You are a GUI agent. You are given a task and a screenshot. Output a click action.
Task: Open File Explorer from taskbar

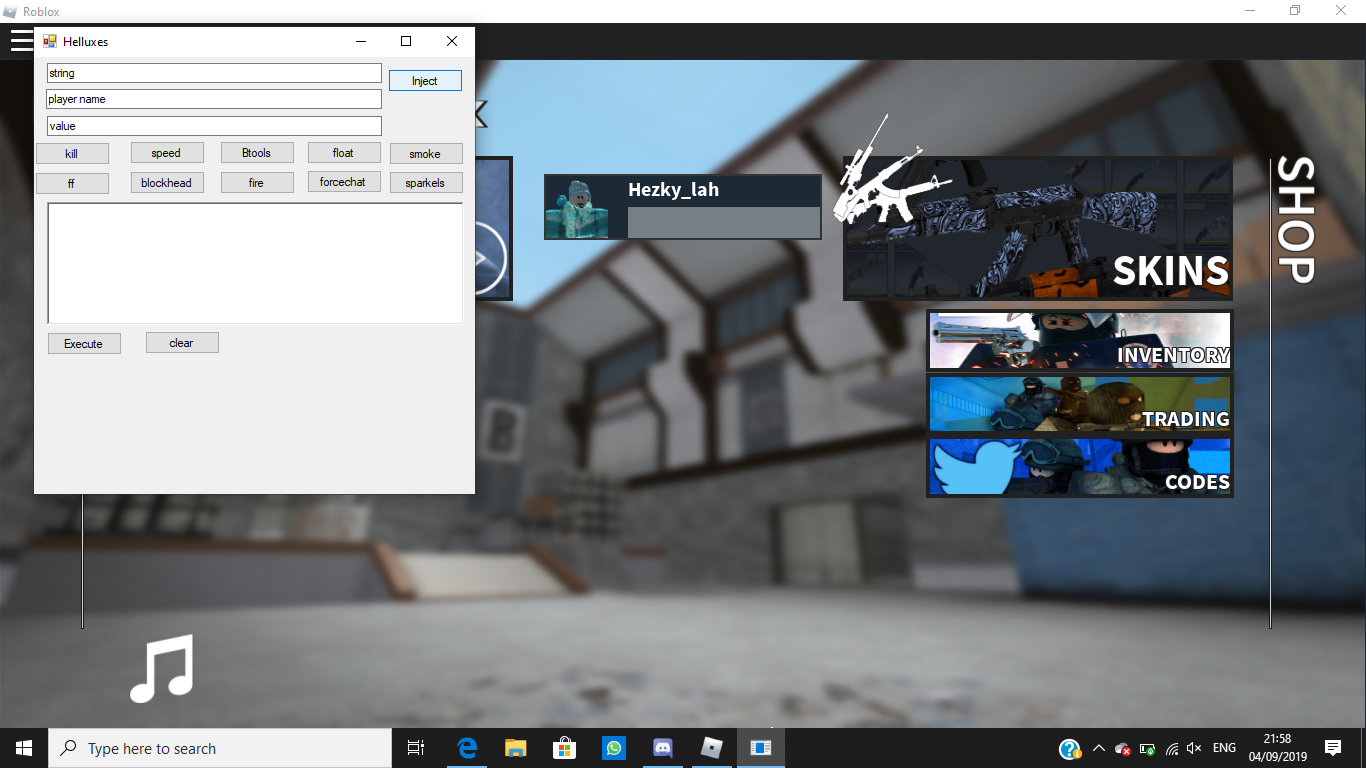[515, 748]
